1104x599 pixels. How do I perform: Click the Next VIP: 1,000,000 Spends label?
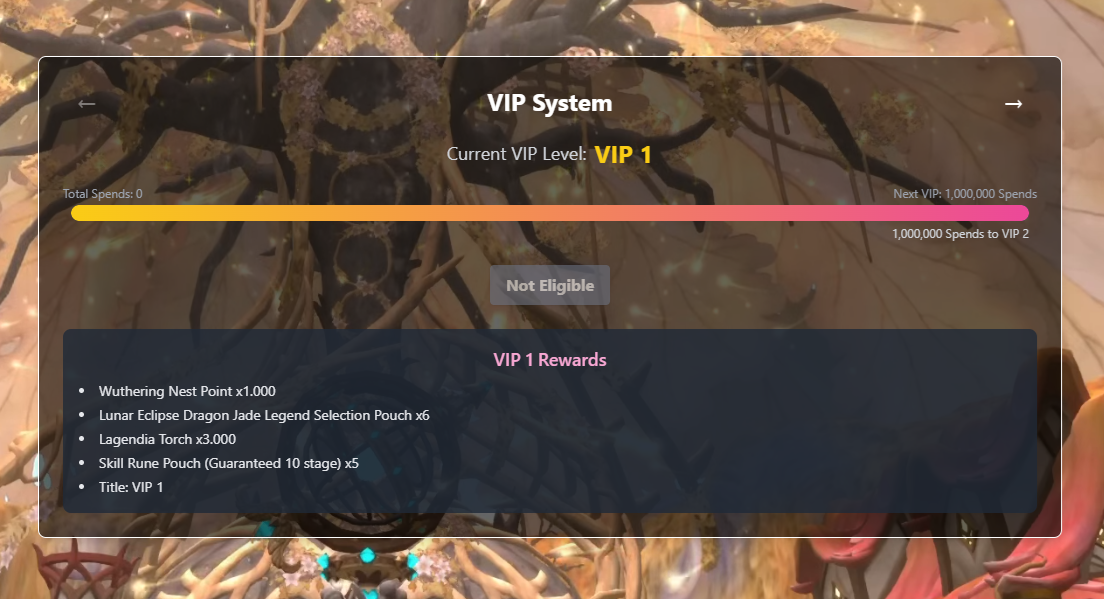pos(965,194)
